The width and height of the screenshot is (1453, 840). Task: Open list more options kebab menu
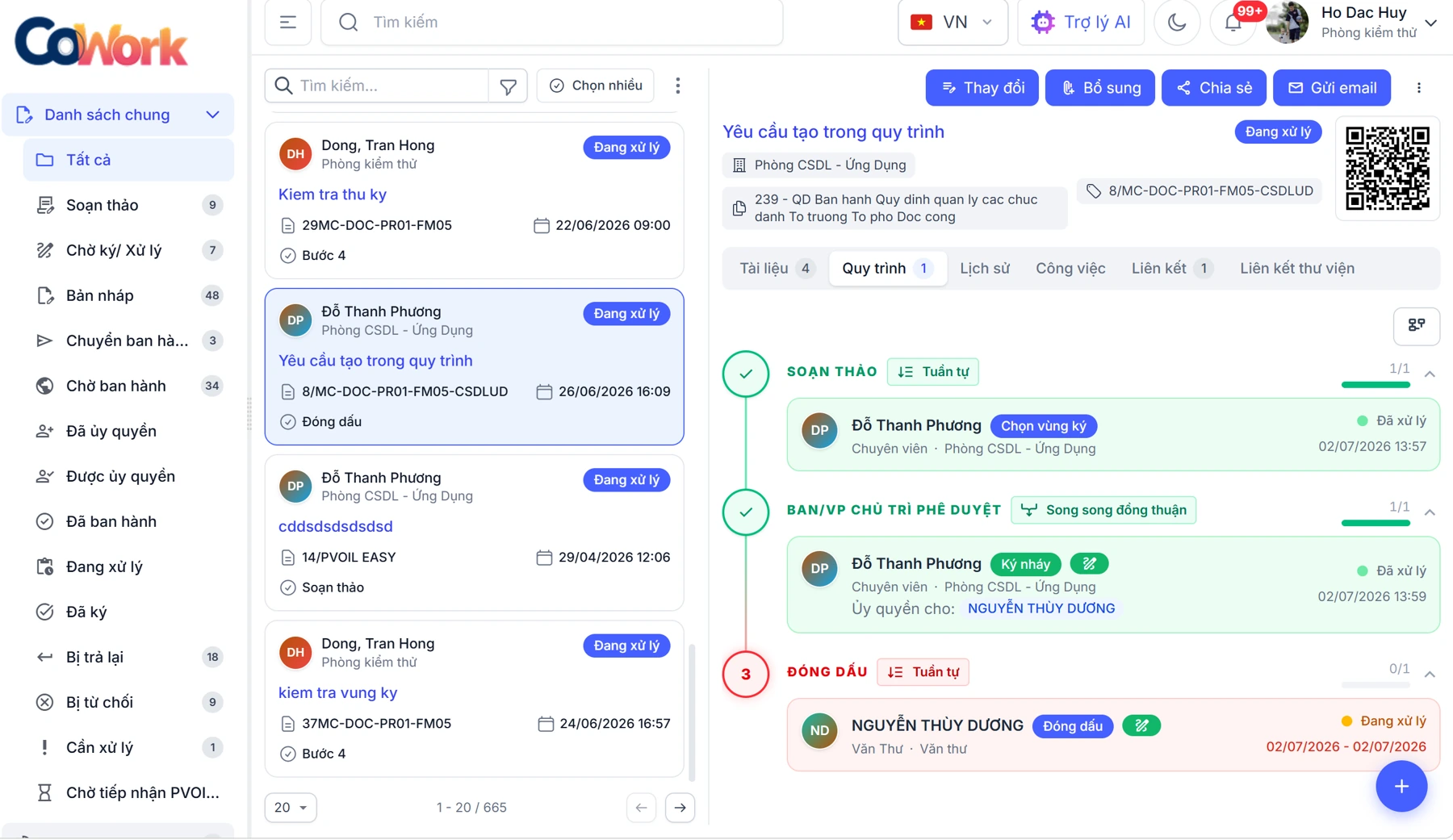(678, 86)
